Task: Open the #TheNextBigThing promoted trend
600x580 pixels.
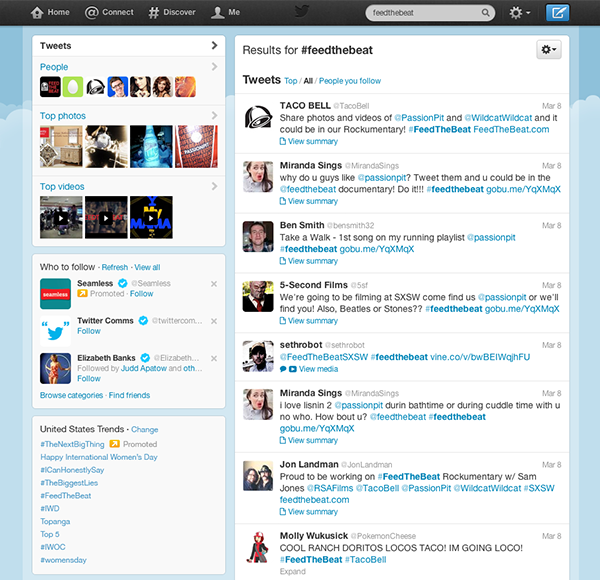Action: pos(72,444)
